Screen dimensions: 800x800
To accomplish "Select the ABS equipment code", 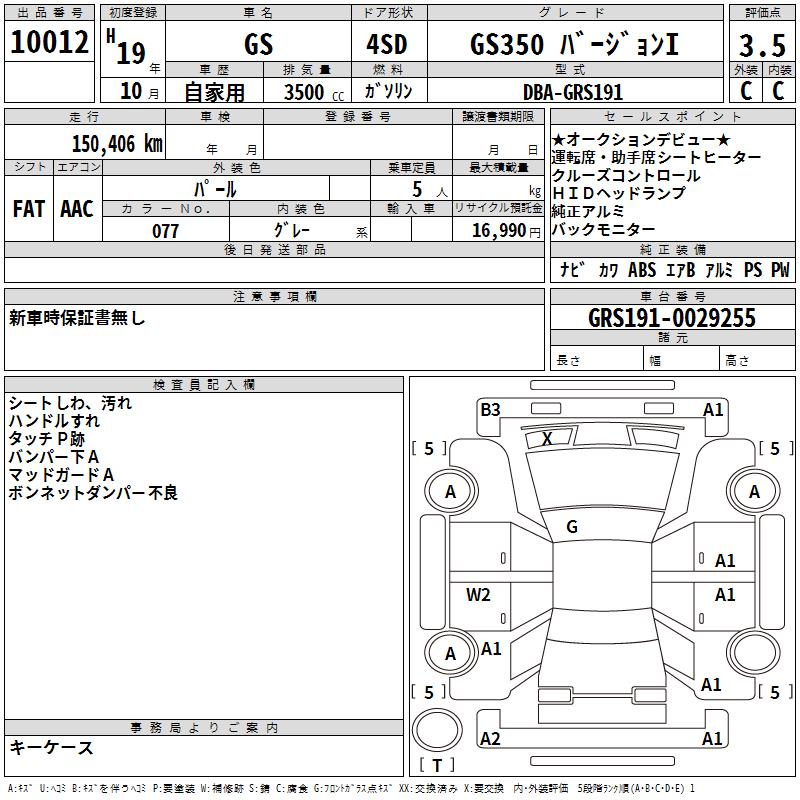I will pyautogui.click(x=642, y=269).
